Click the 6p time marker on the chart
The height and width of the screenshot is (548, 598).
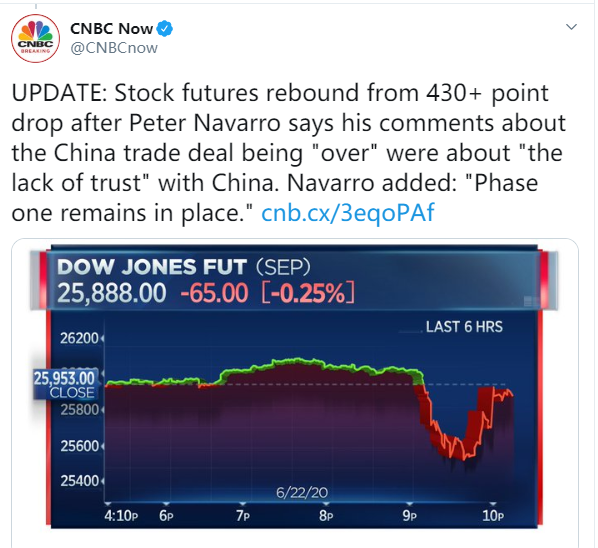[x=166, y=516]
